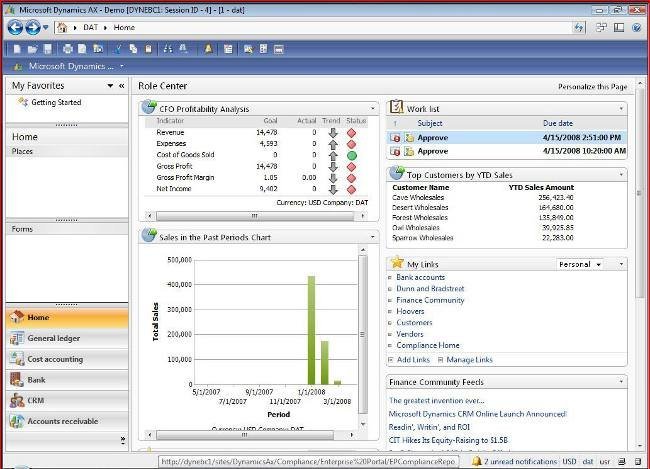Screen dimensions: 650x469
Task: Open Top Customers by YTD Sales menu
Action: coord(621,175)
